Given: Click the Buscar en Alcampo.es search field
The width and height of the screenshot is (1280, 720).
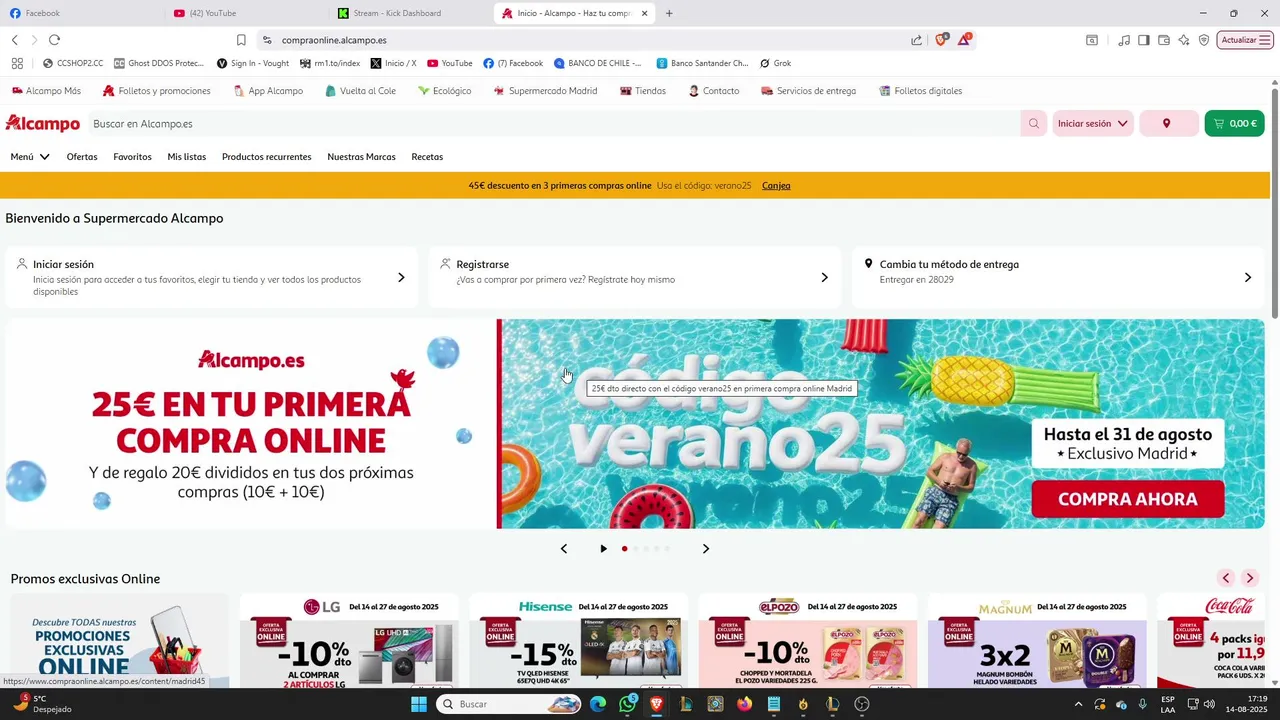Looking at the screenshot, I should pos(555,124).
